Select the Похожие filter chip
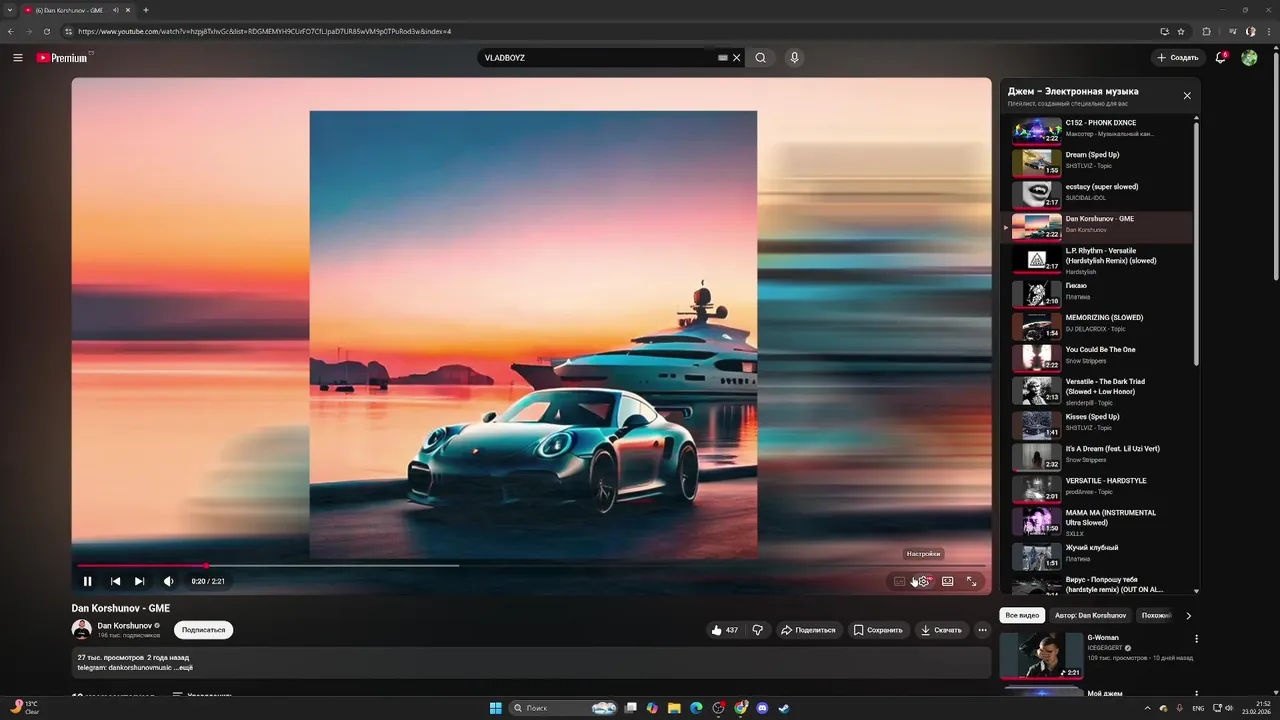 (1156, 615)
